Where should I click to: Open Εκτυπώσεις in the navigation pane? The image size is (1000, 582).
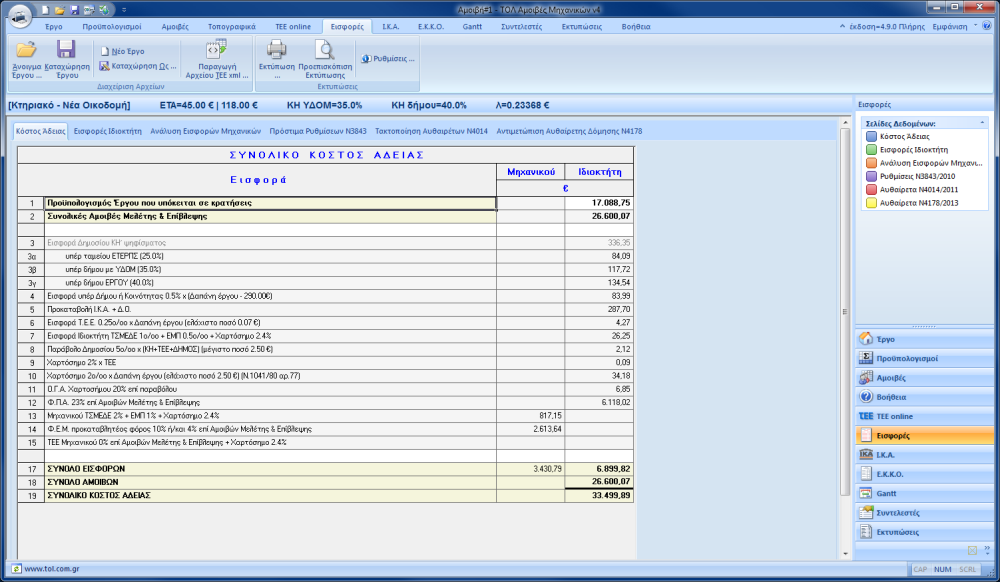click(924, 532)
